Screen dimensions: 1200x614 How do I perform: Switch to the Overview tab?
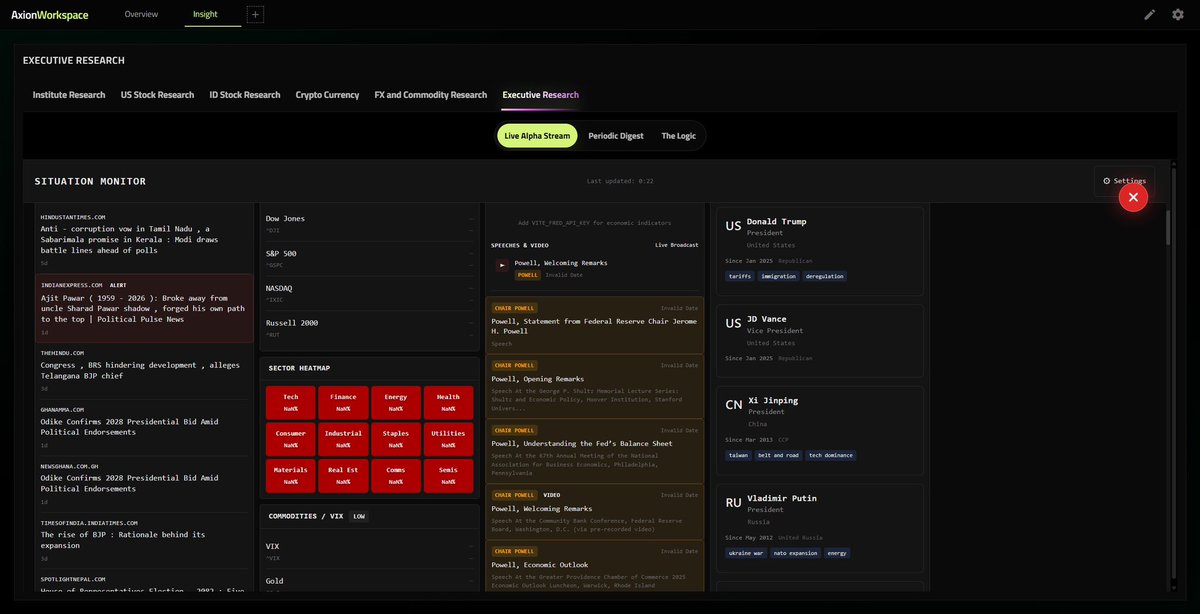click(141, 15)
